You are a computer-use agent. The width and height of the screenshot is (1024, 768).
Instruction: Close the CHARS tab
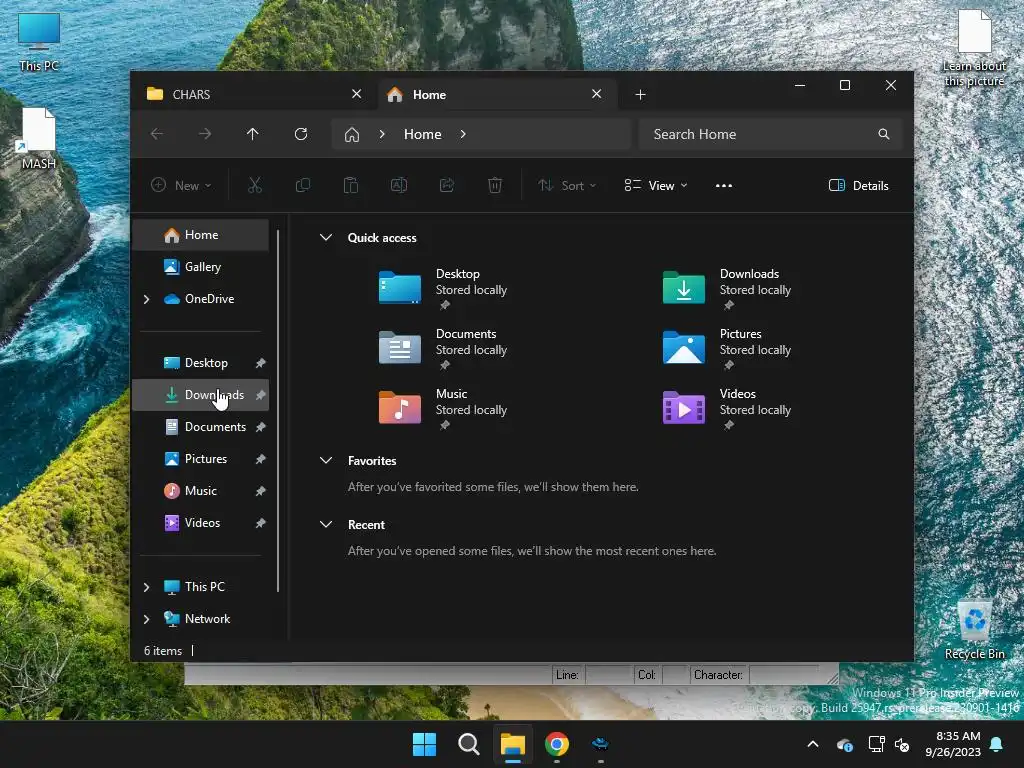pyautogui.click(x=357, y=94)
